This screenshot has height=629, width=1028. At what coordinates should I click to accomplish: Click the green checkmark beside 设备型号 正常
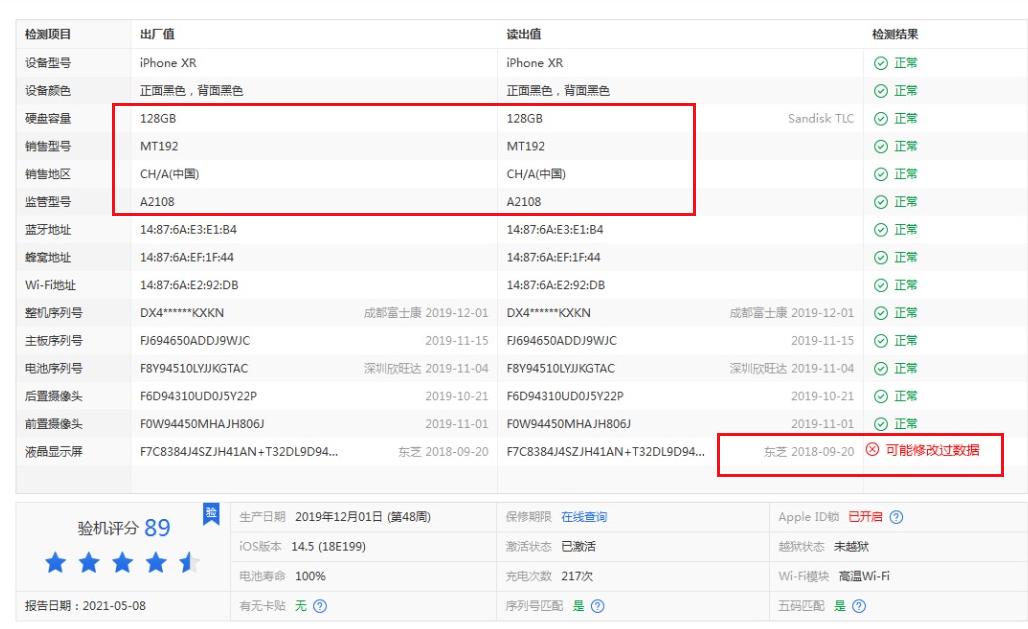(x=881, y=61)
